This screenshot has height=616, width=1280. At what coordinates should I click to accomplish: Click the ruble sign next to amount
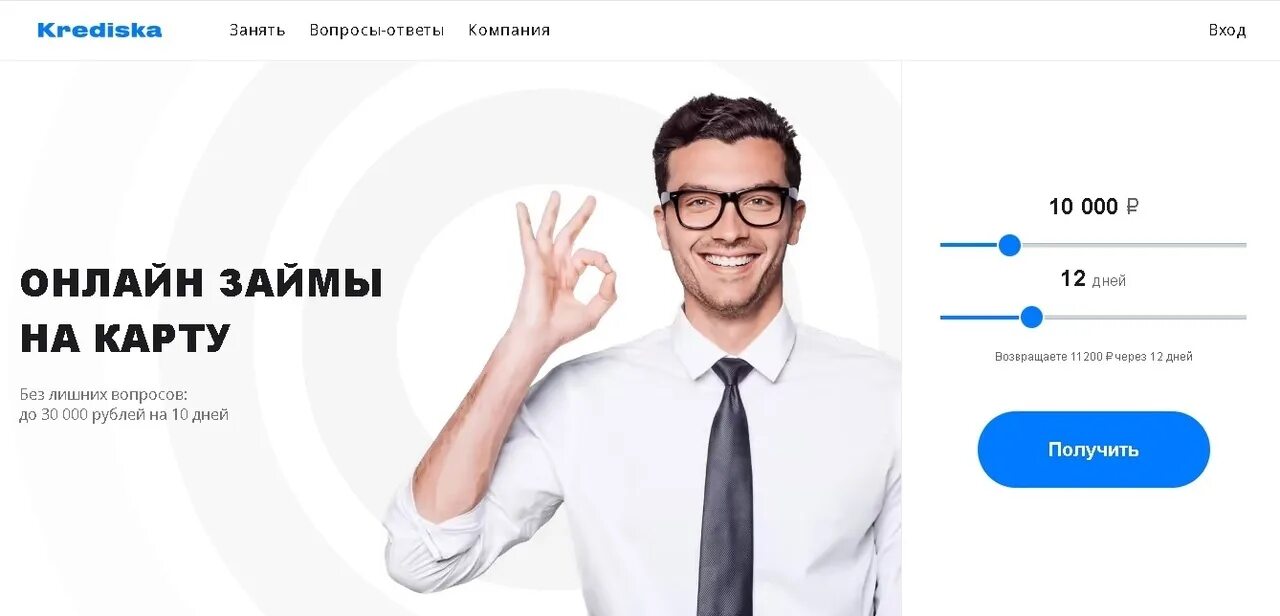coord(1132,207)
